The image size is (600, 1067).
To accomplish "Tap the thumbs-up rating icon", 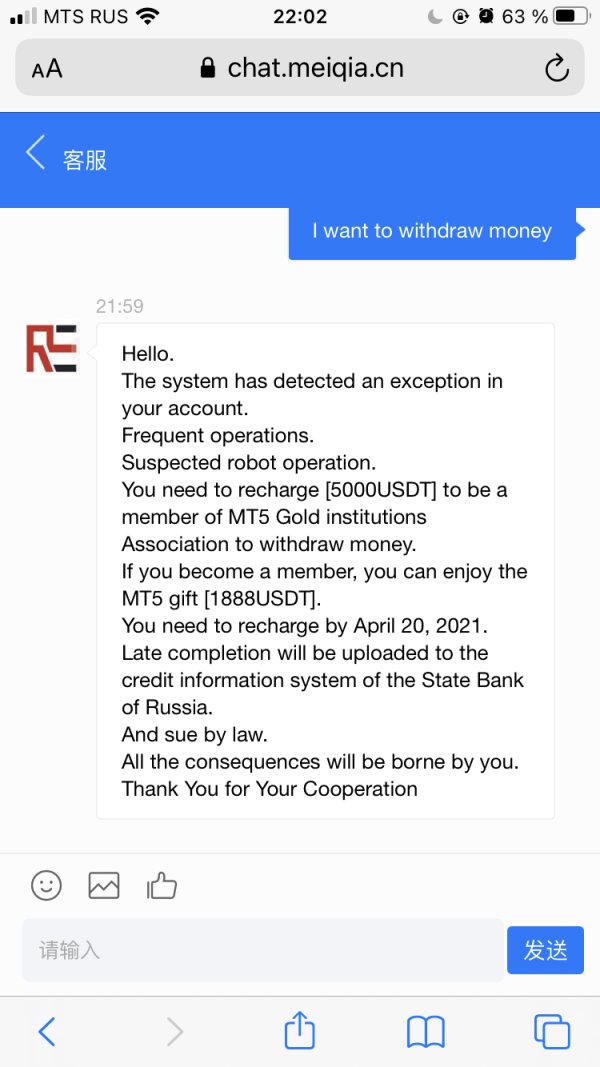I will tap(162, 885).
